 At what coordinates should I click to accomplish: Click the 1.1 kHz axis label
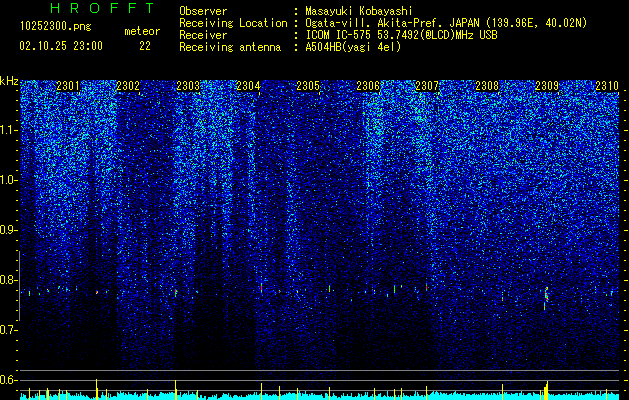click(x=9, y=130)
